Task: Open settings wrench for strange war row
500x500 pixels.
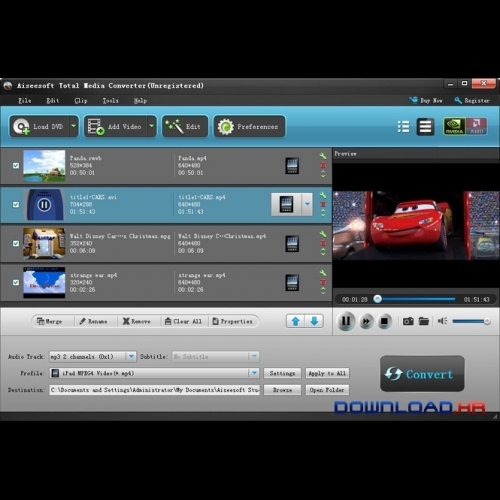Action: (323, 273)
